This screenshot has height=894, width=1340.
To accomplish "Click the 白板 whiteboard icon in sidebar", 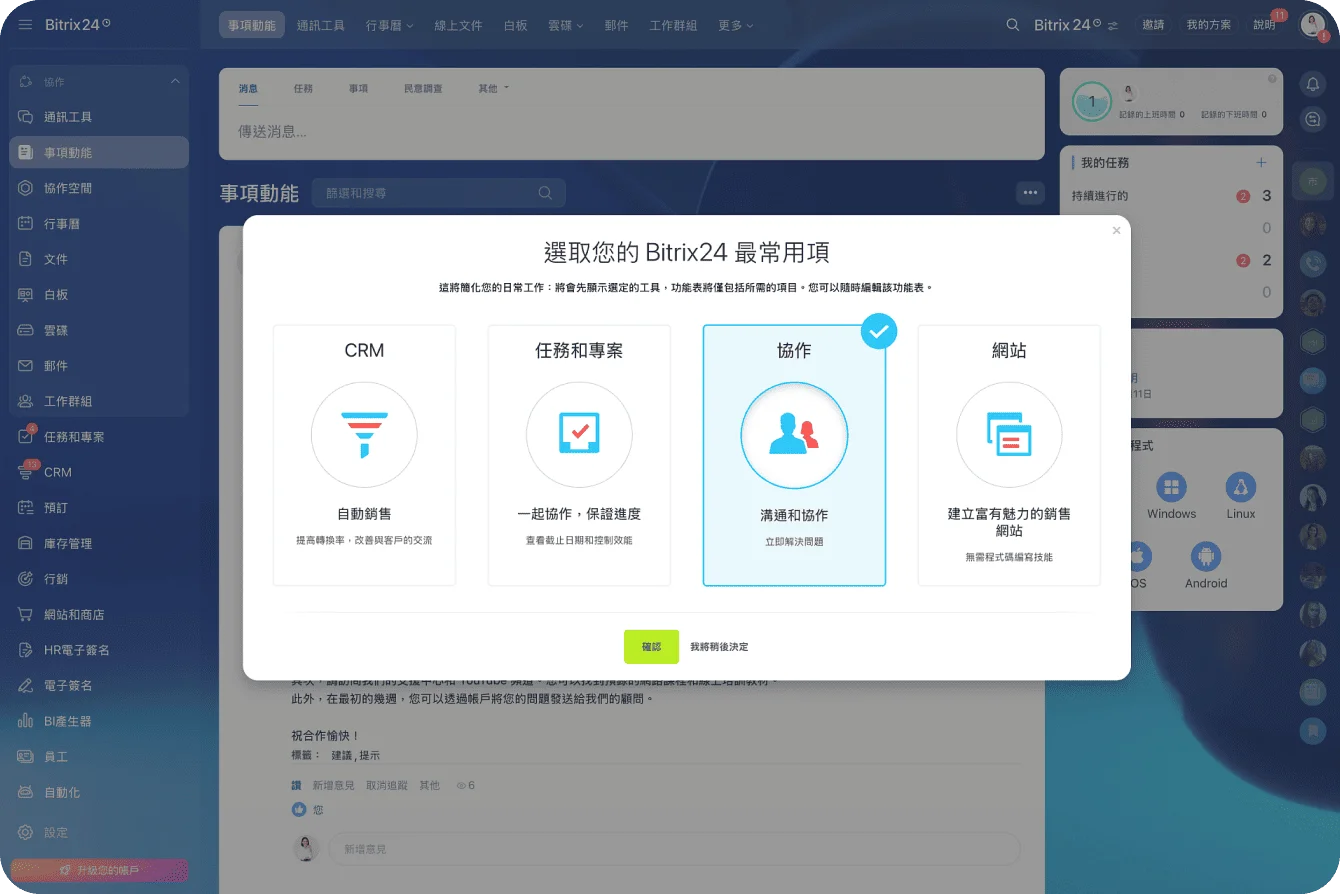I will [x=26, y=295].
